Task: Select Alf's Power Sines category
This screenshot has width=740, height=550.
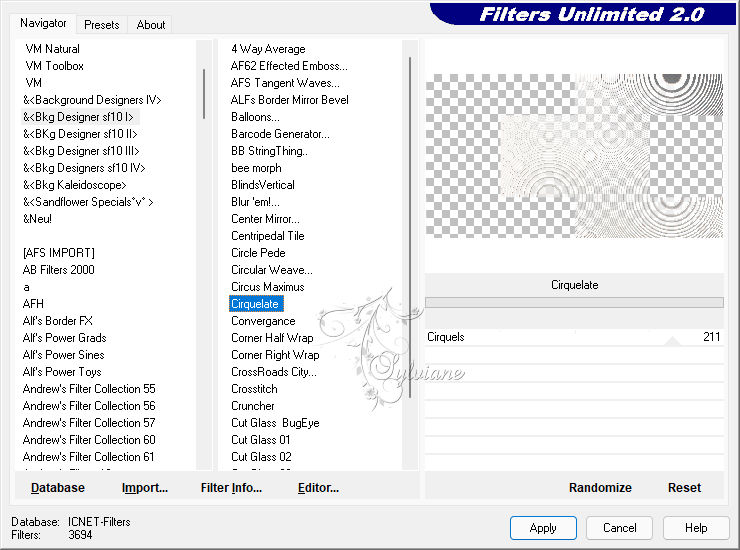Action: [64, 355]
